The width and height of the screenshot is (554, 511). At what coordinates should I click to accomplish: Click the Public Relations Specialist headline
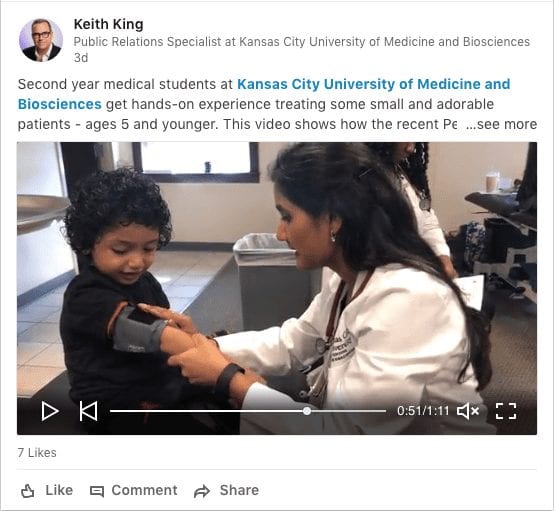[302, 42]
